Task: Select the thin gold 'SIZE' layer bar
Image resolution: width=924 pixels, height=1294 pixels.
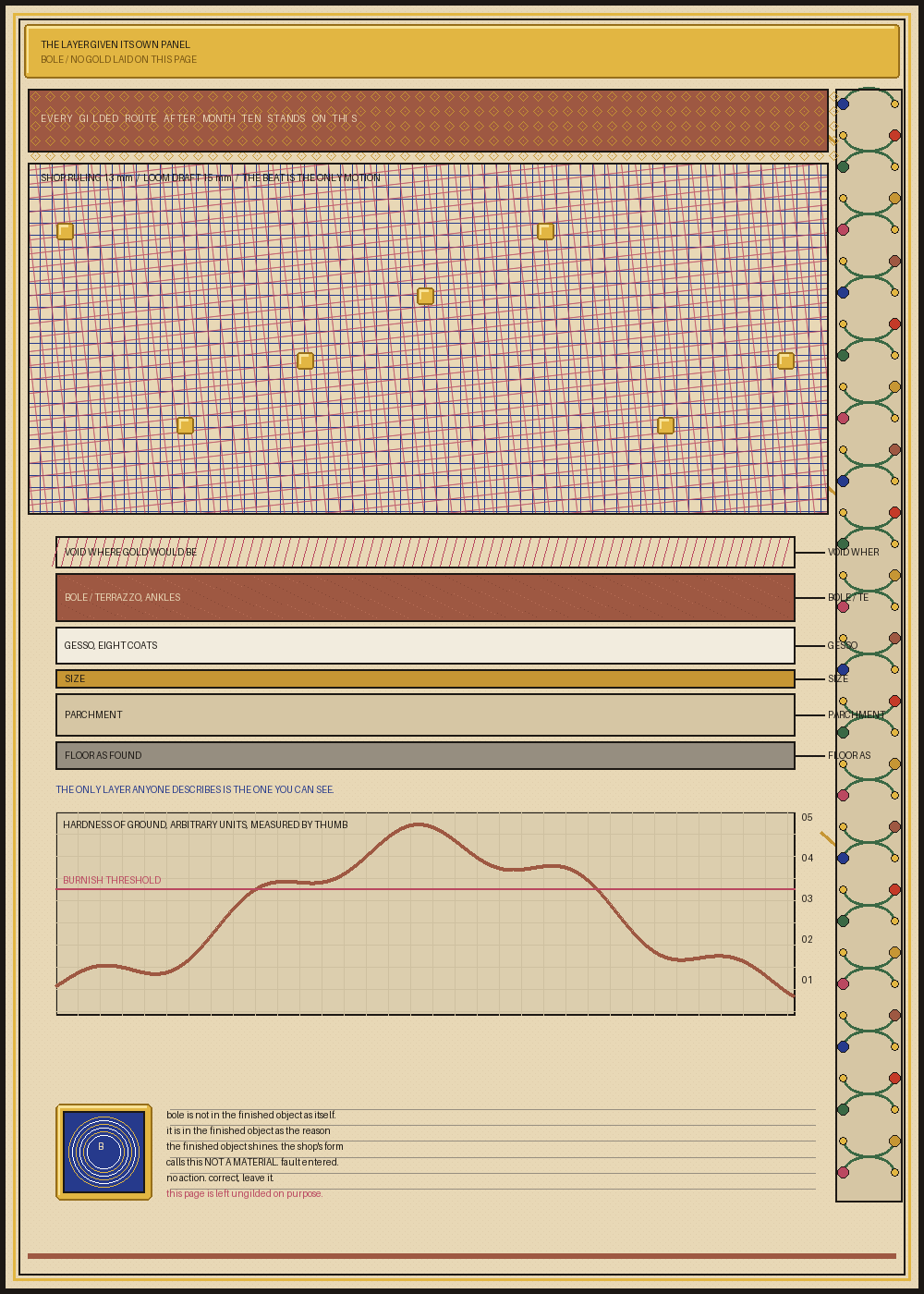Action: point(425,678)
